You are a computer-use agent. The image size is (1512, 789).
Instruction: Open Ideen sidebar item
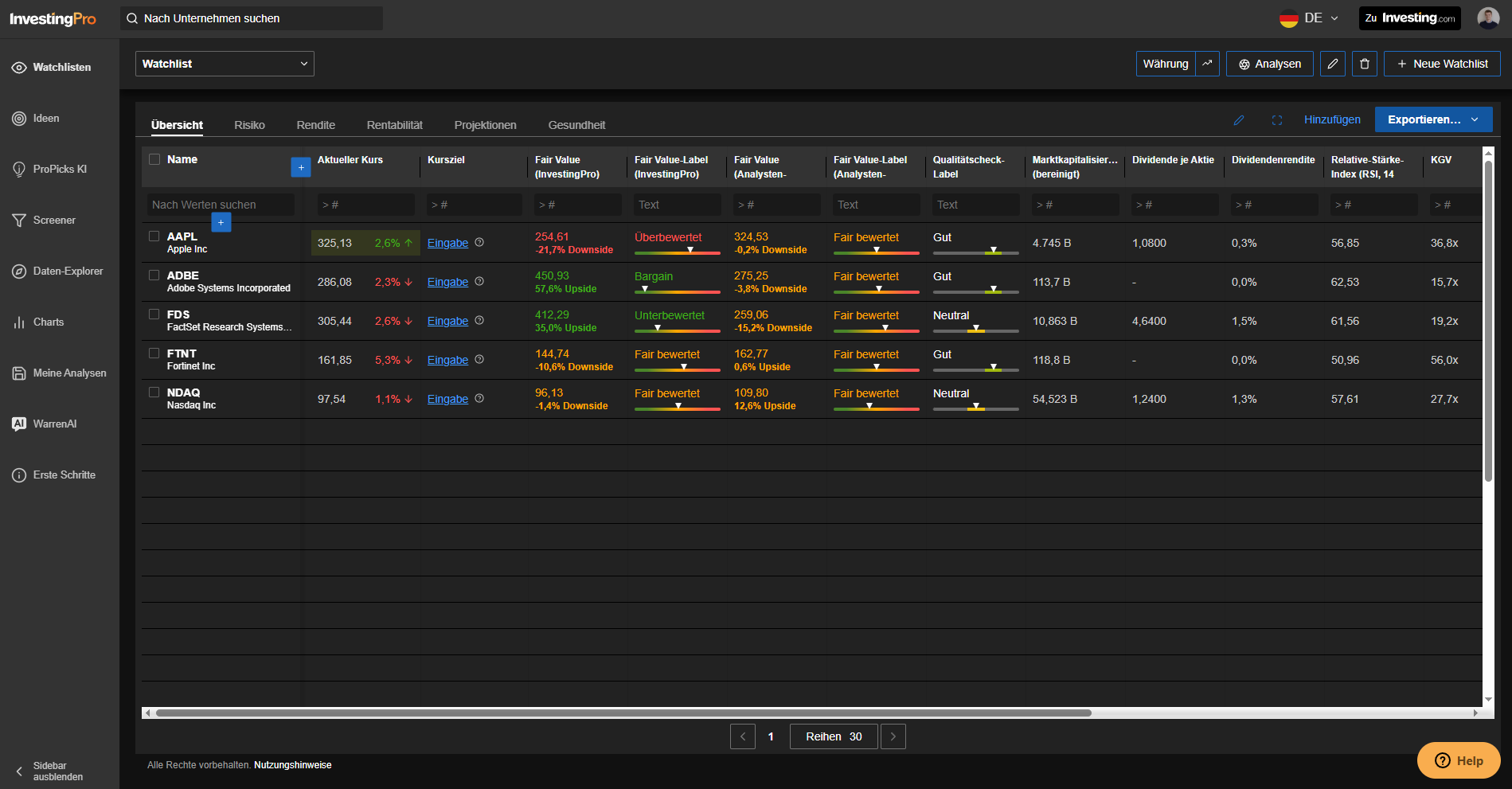[x=36, y=119]
